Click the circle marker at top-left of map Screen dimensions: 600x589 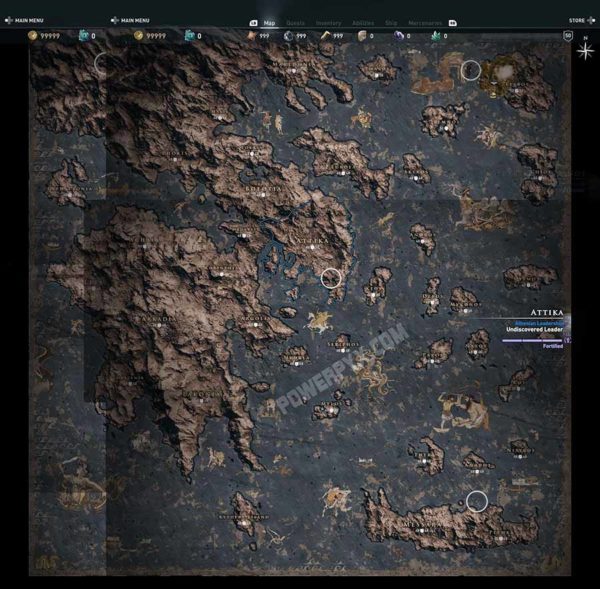click(104, 63)
